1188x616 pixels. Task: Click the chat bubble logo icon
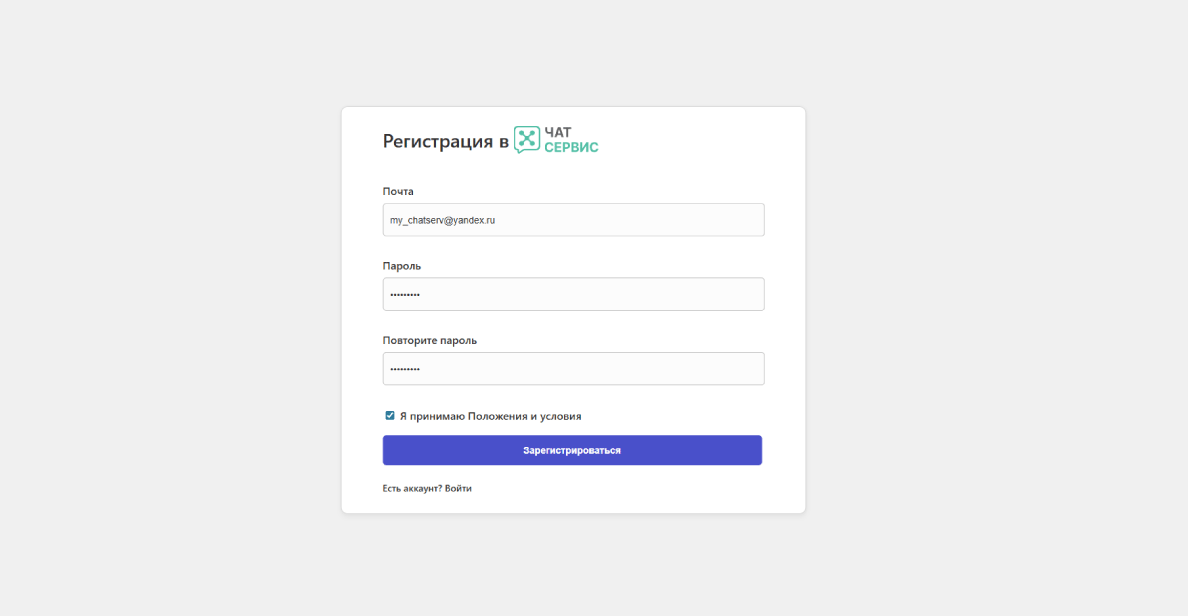click(x=527, y=139)
